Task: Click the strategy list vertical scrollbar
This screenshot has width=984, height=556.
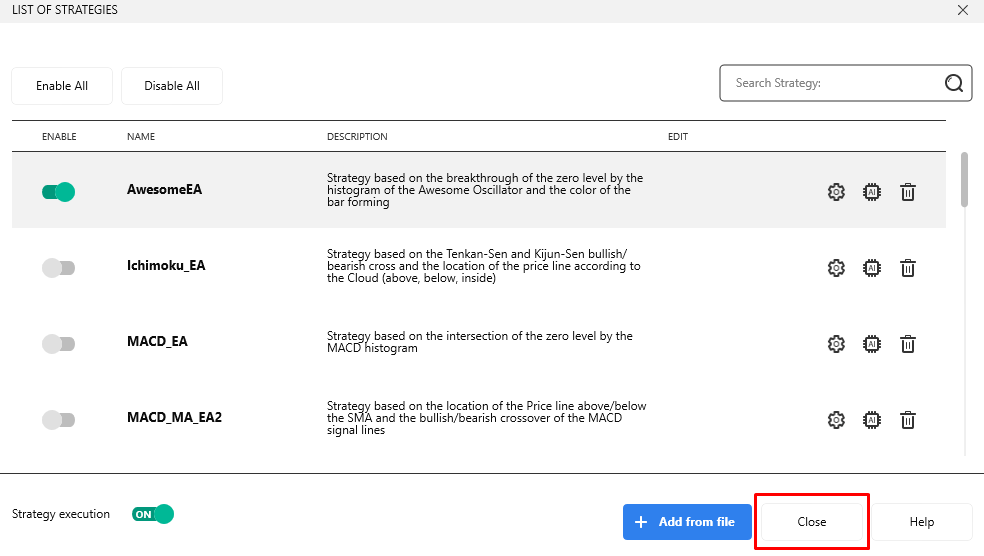Action: [965, 179]
